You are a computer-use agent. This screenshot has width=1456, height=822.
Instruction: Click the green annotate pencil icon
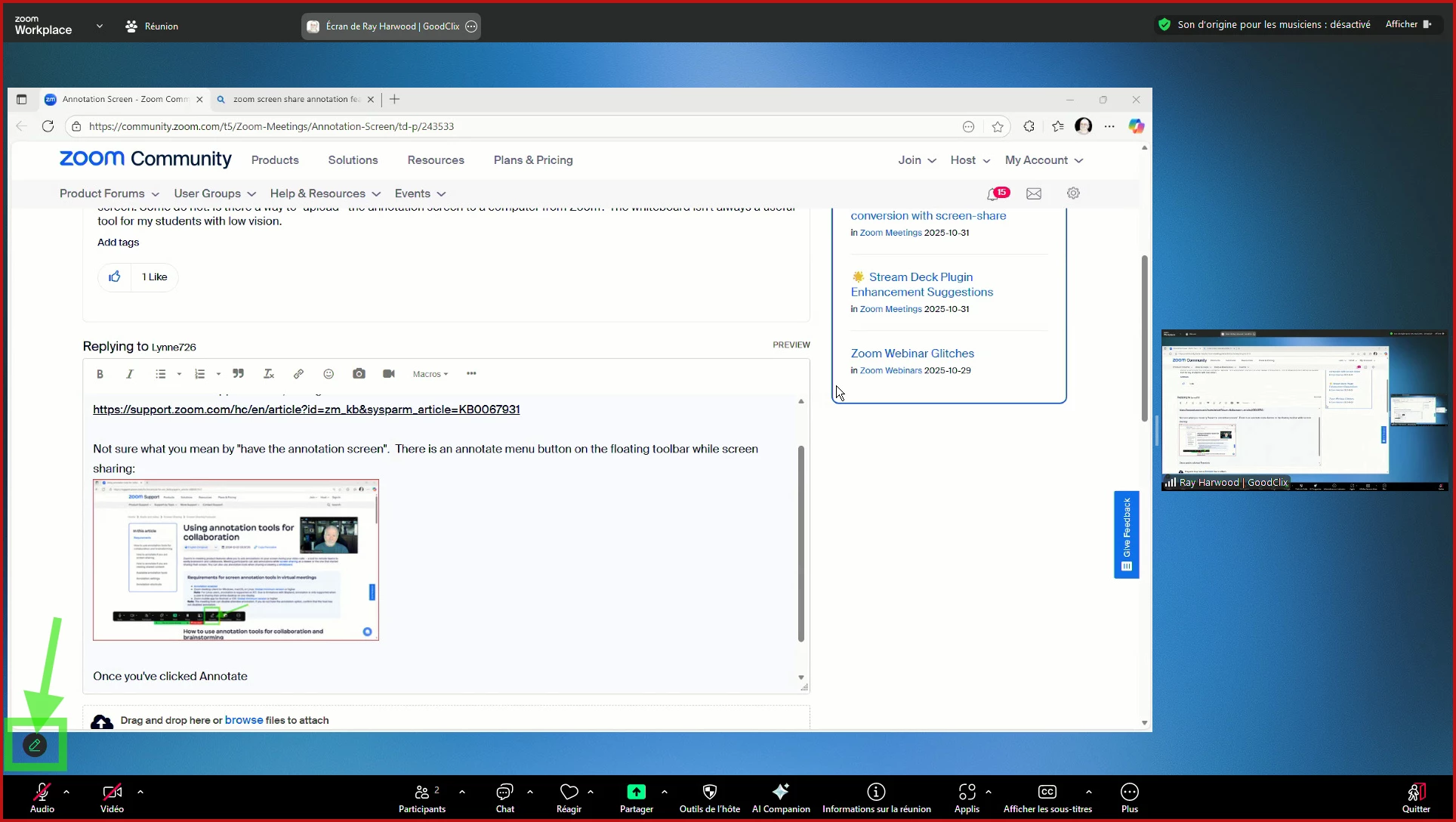click(35, 745)
